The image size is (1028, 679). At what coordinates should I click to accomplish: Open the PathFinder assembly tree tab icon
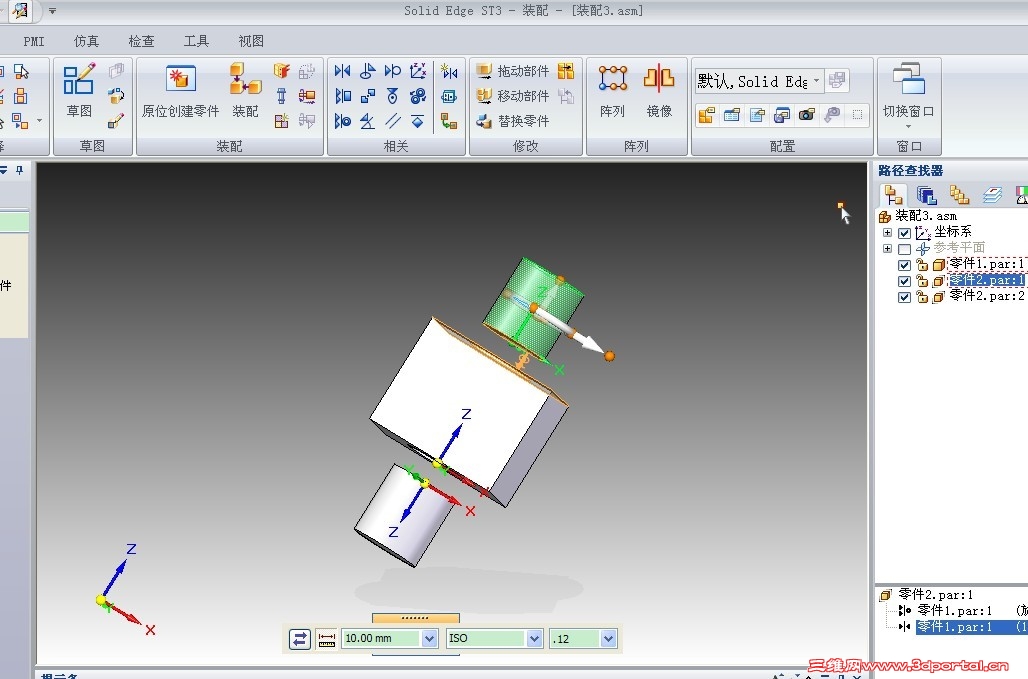click(892, 195)
